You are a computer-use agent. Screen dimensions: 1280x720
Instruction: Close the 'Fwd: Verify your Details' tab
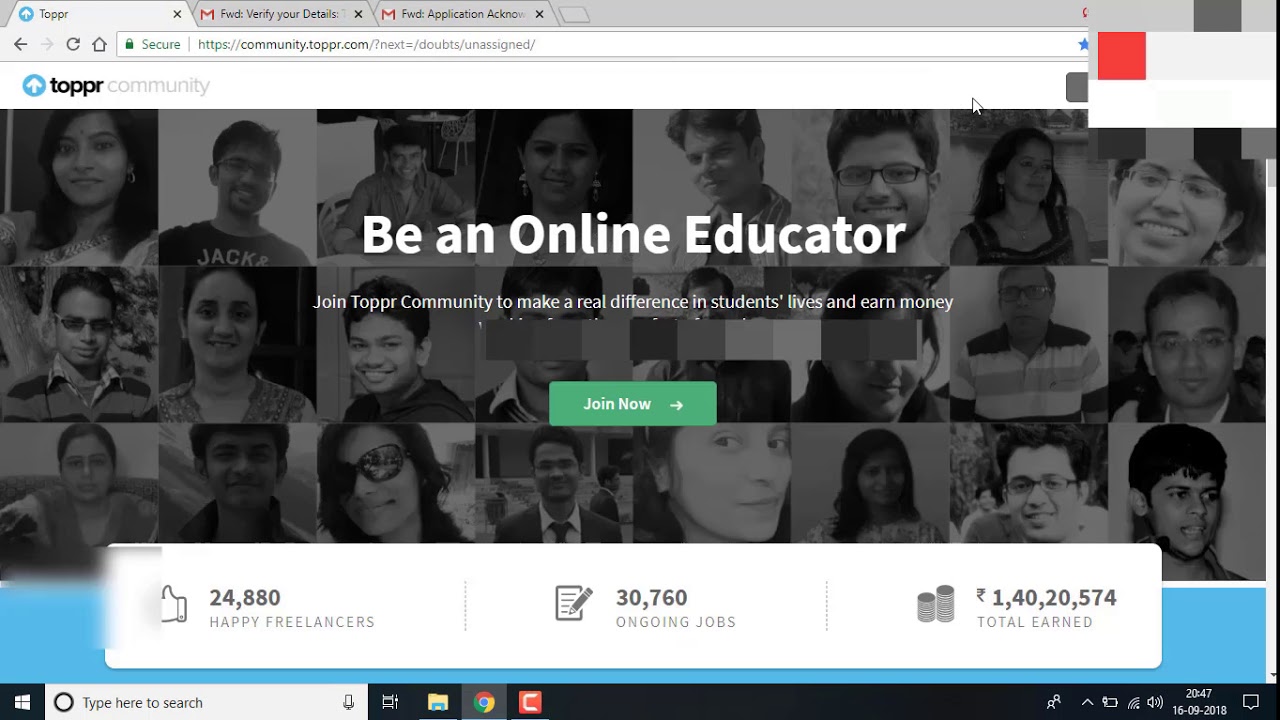358,14
